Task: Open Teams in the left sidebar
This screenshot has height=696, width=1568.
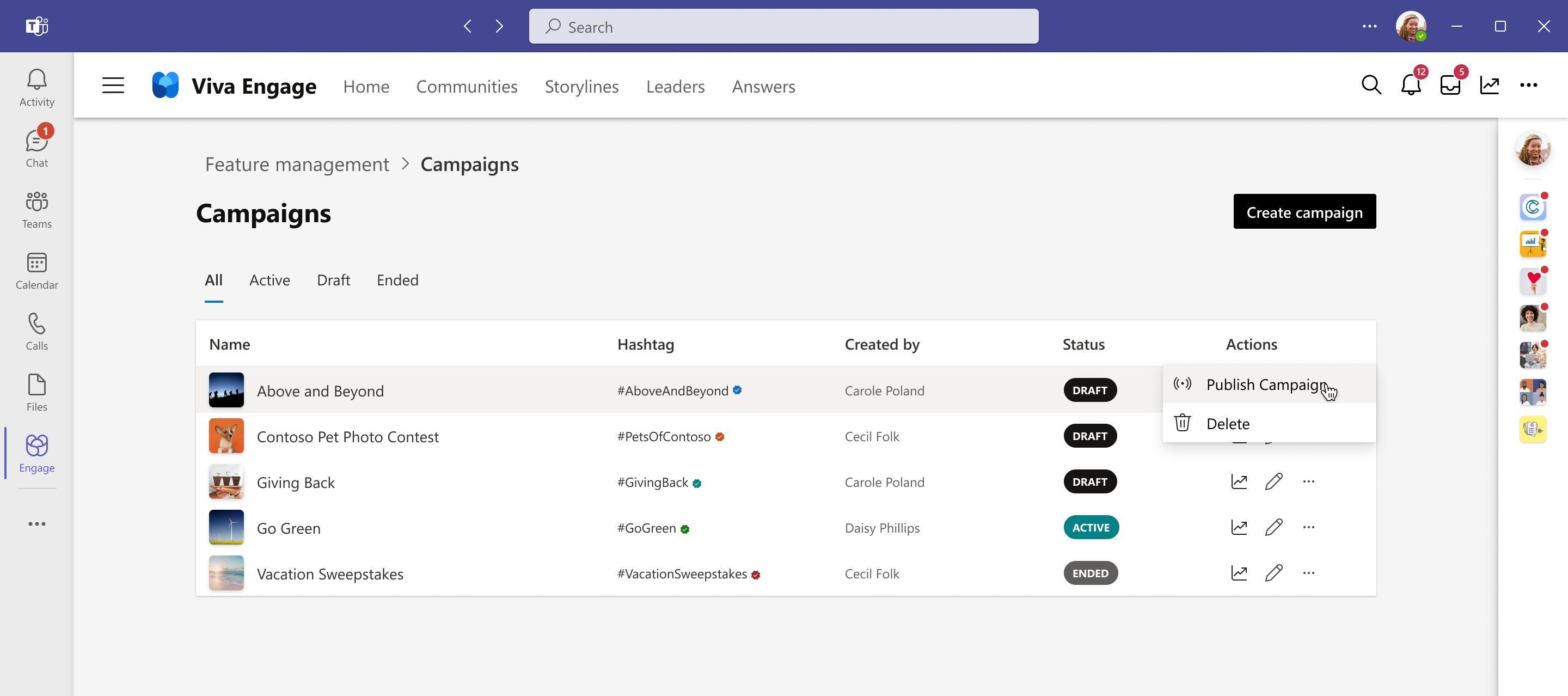Action: click(36, 210)
